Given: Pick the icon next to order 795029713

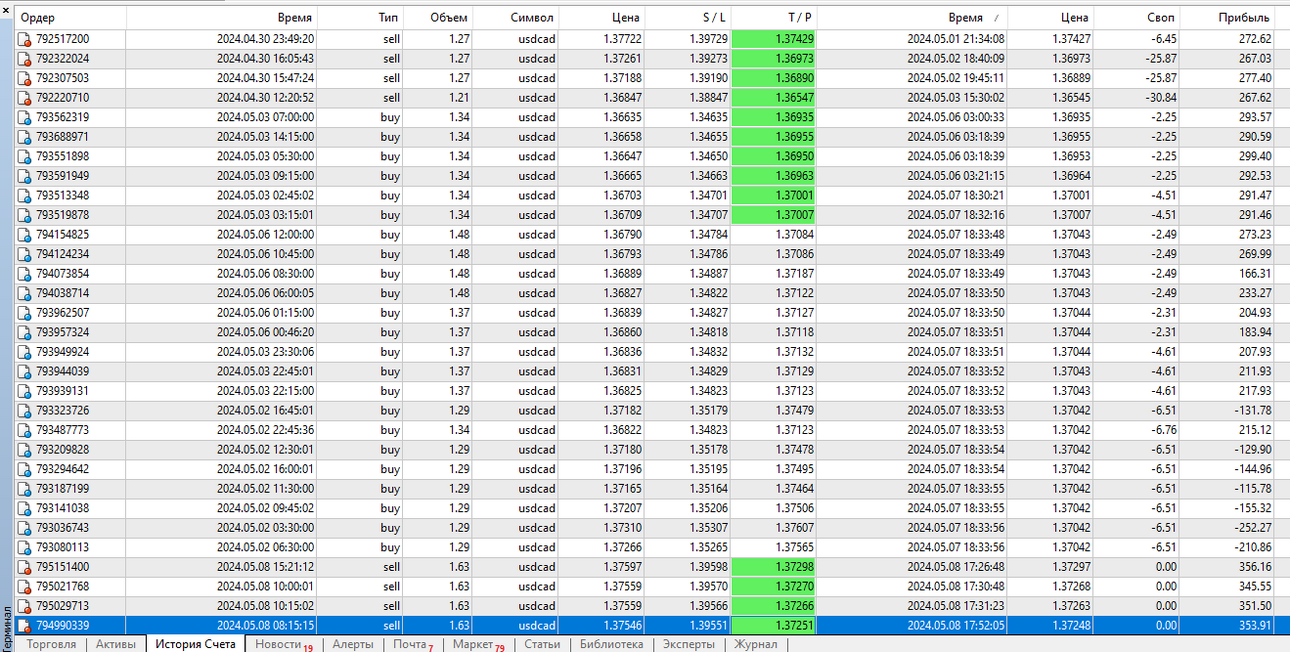Looking at the screenshot, I should coord(24,606).
